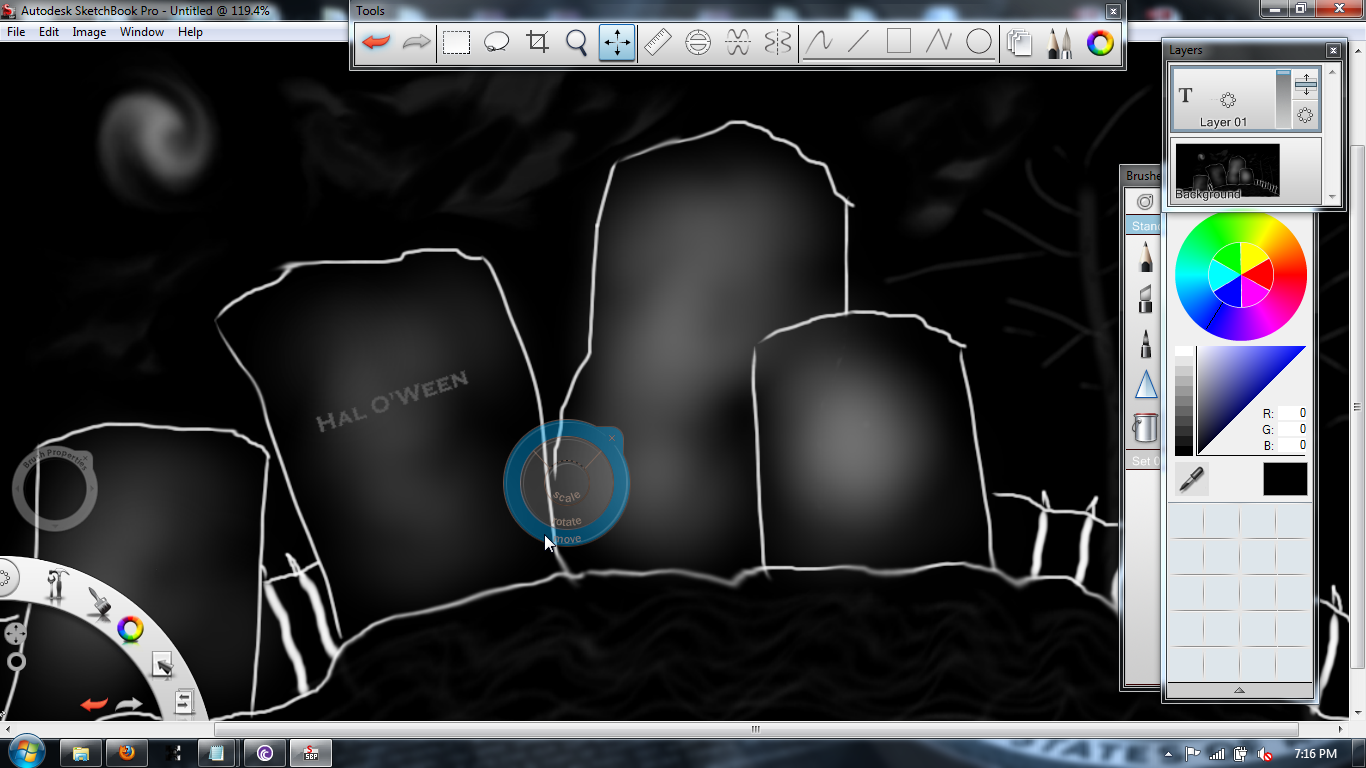1366x768 pixels.
Task: Select the Polyline draw style
Action: pyautogui.click(x=939, y=43)
